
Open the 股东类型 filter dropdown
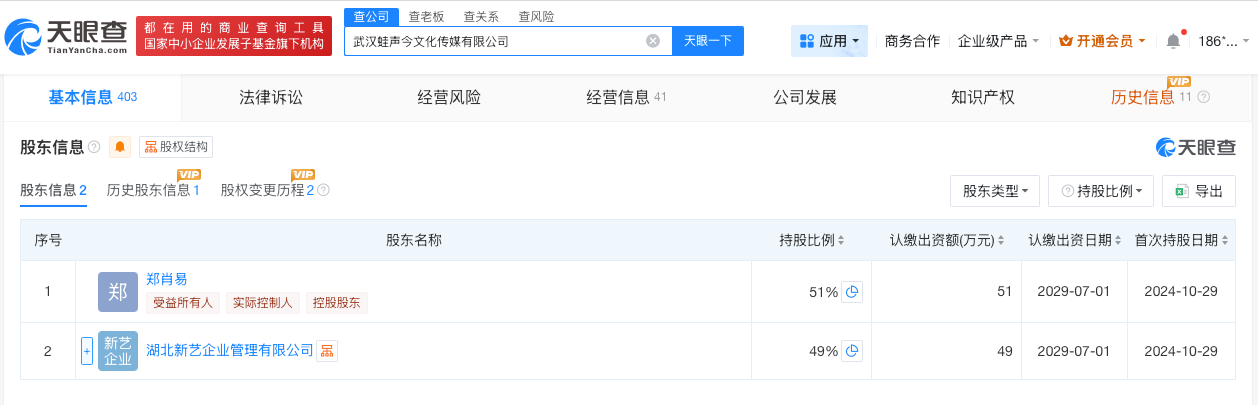click(x=995, y=191)
